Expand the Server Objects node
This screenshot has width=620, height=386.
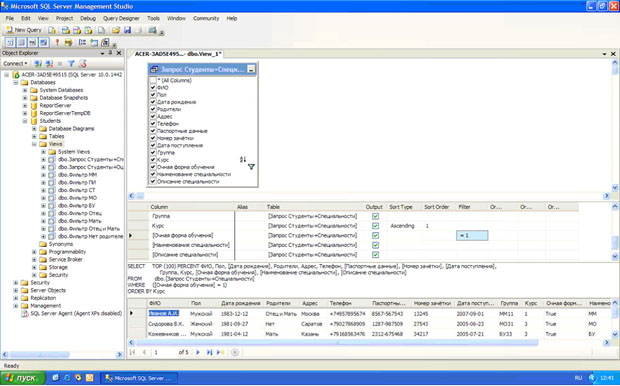click(x=16, y=290)
